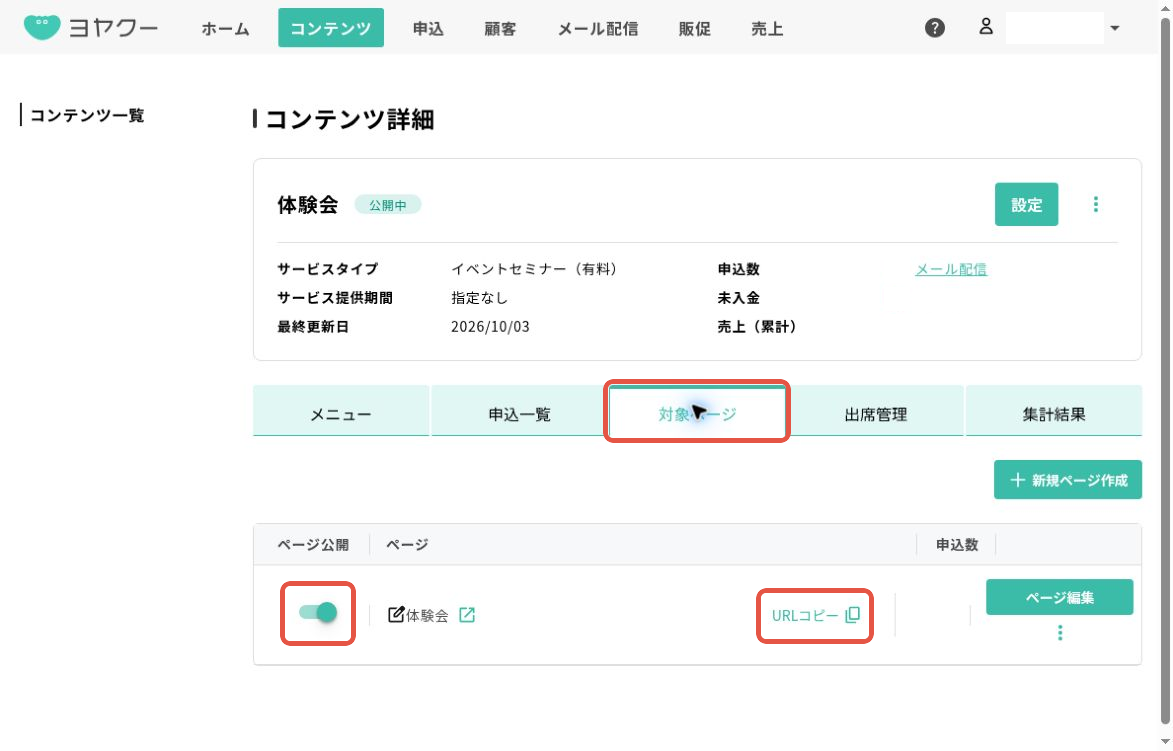This screenshot has width=1173, height=751.
Task: Toggle the ページ公開 switch for 体験会
Action: tap(318, 613)
